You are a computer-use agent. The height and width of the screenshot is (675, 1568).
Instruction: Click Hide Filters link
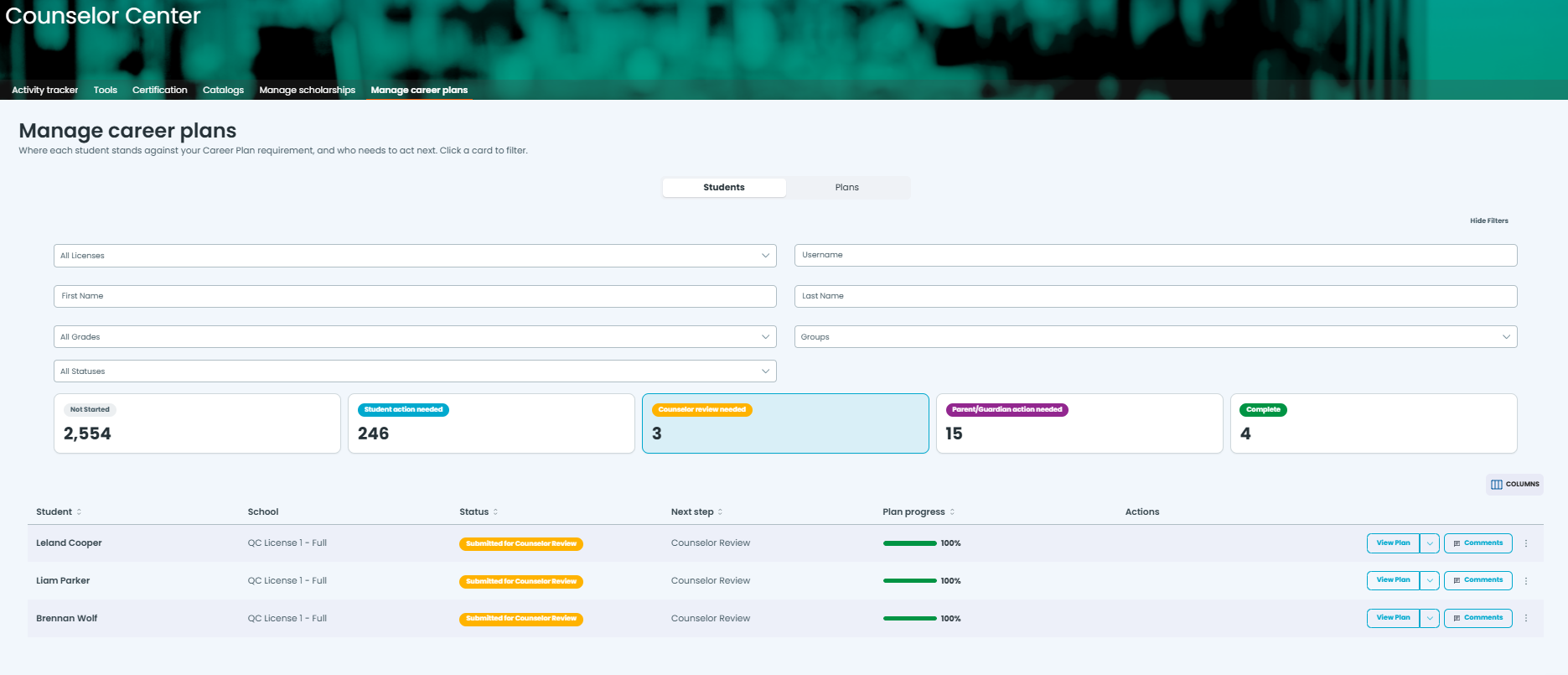(x=1489, y=221)
